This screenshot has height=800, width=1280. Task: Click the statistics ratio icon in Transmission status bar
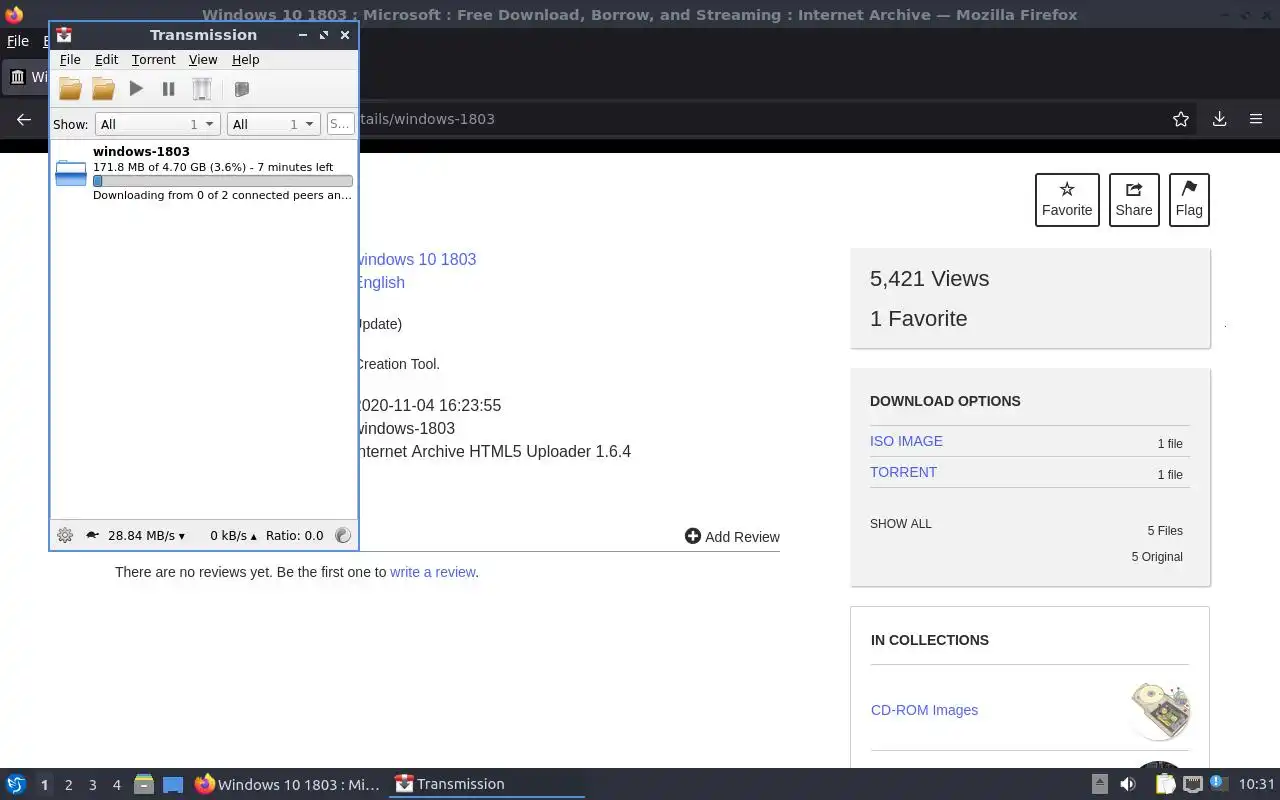coord(343,535)
